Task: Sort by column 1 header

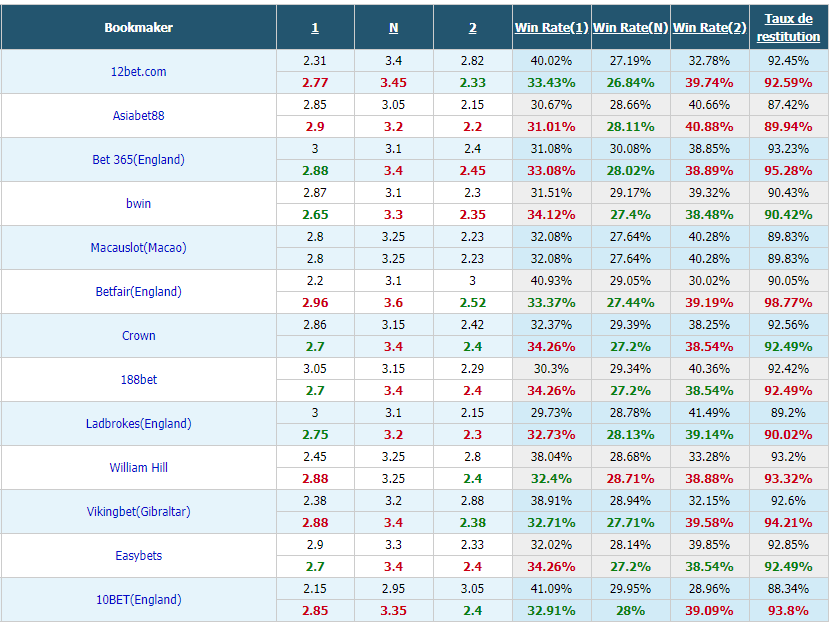Action: [x=315, y=28]
